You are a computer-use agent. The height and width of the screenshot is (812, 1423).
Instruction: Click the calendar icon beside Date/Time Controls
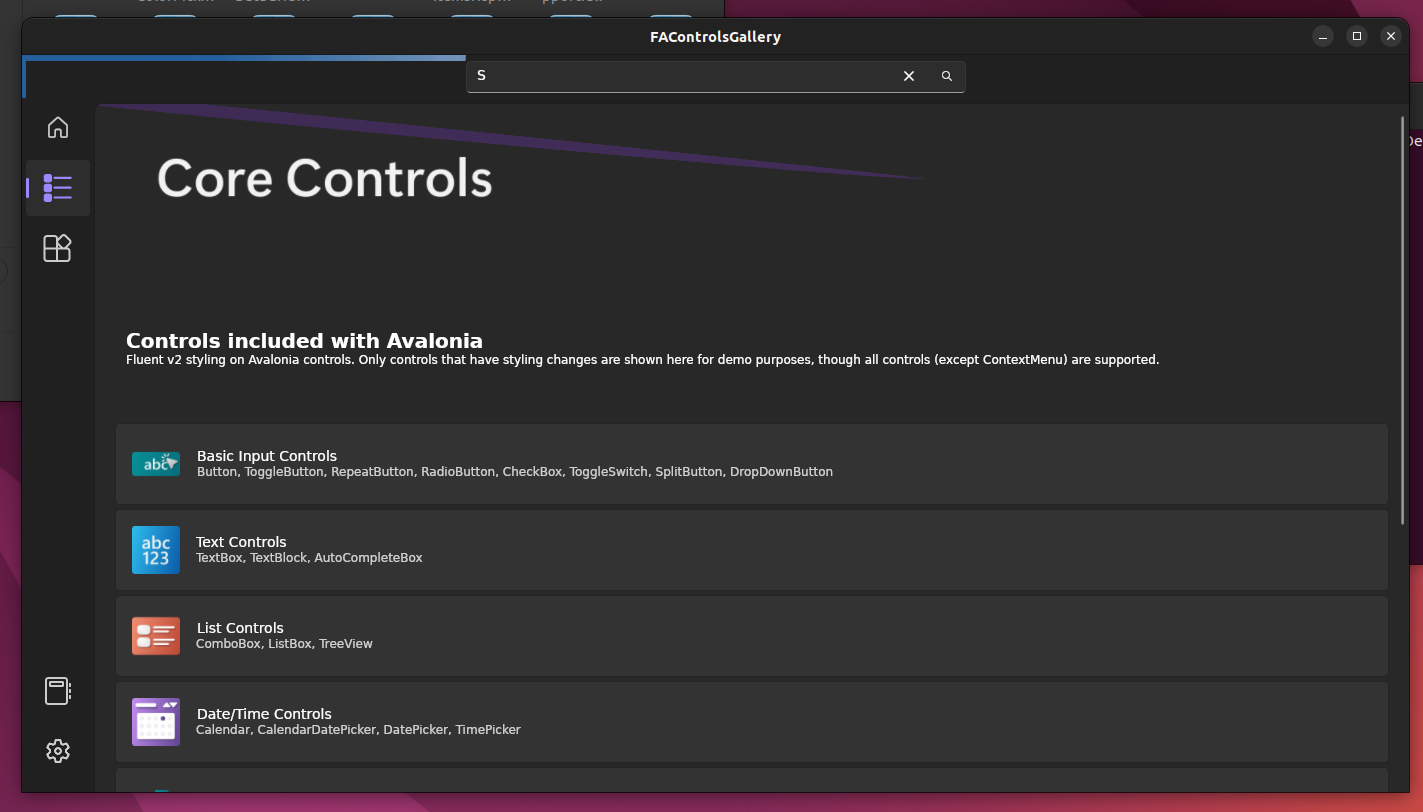155,721
